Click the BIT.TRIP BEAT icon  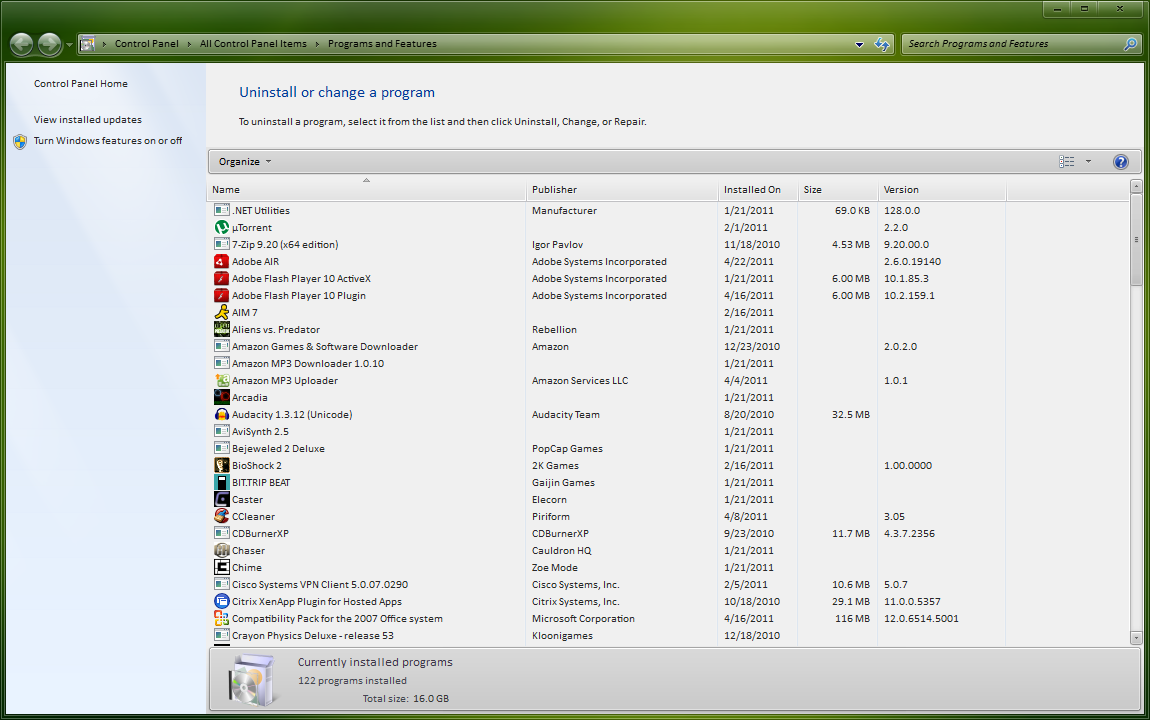(x=221, y=482)
